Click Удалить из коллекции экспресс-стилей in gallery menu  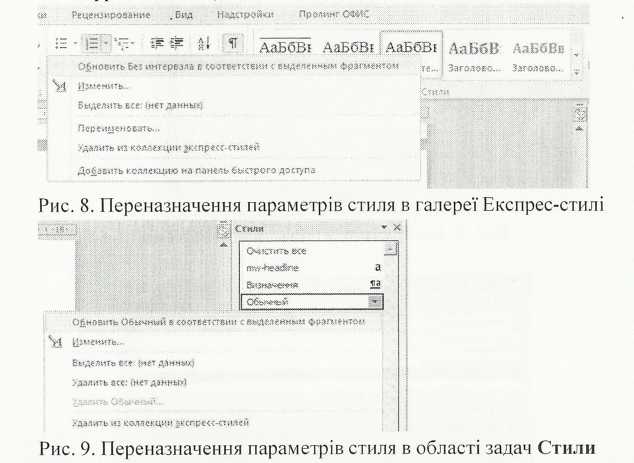pyautogui.click(x=168, y=147)
